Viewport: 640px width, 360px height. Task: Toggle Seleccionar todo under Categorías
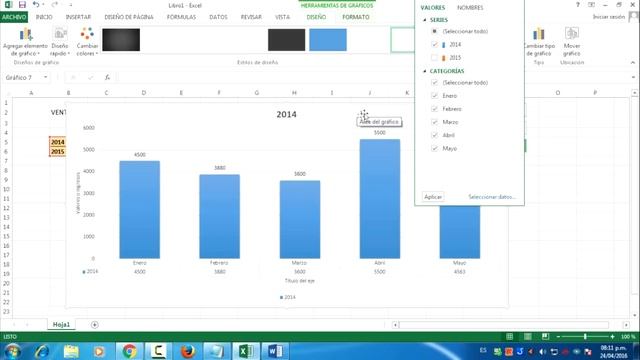[x=434, y=82]
